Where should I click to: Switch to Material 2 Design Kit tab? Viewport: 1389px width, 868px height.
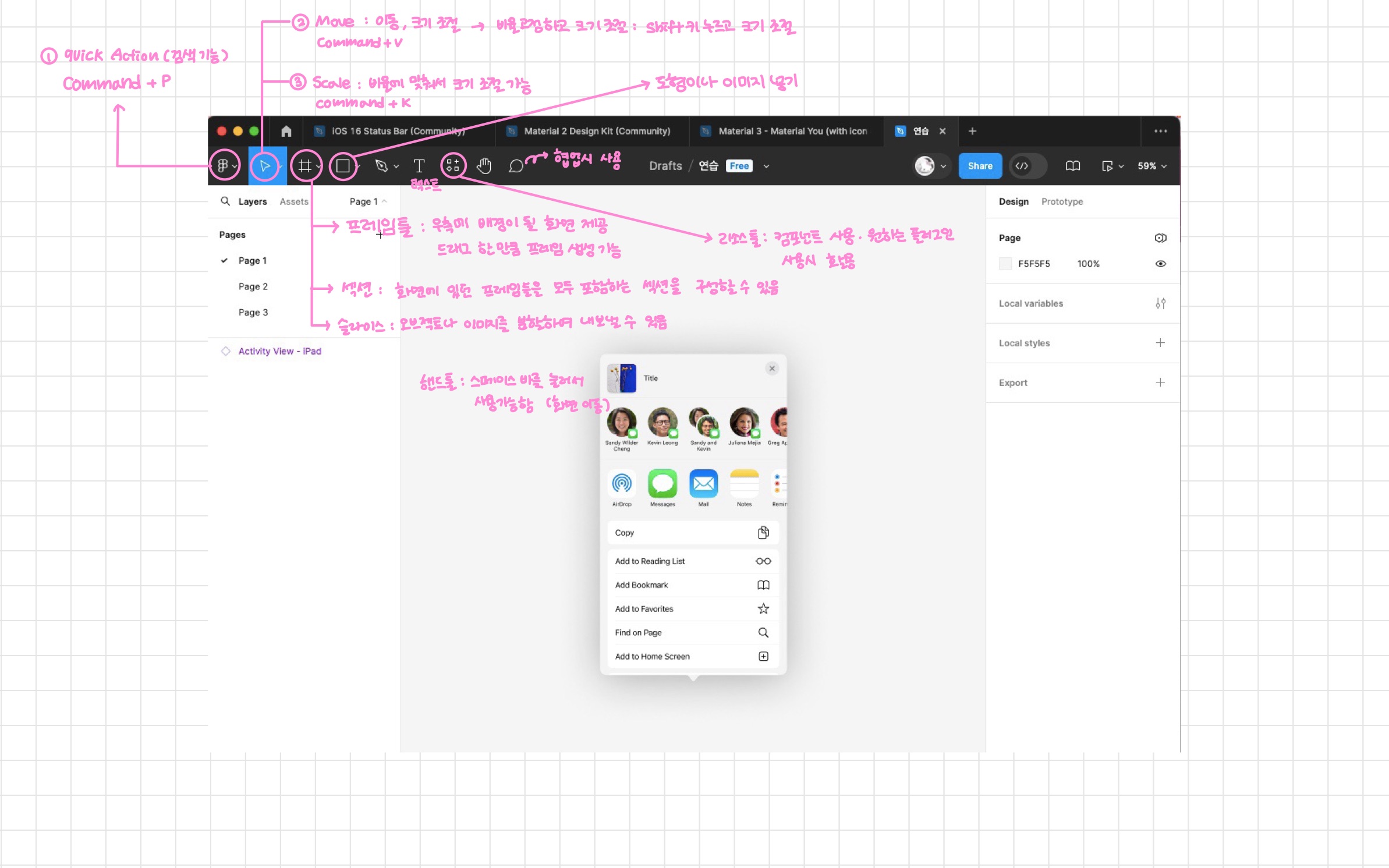click(591, 131)
